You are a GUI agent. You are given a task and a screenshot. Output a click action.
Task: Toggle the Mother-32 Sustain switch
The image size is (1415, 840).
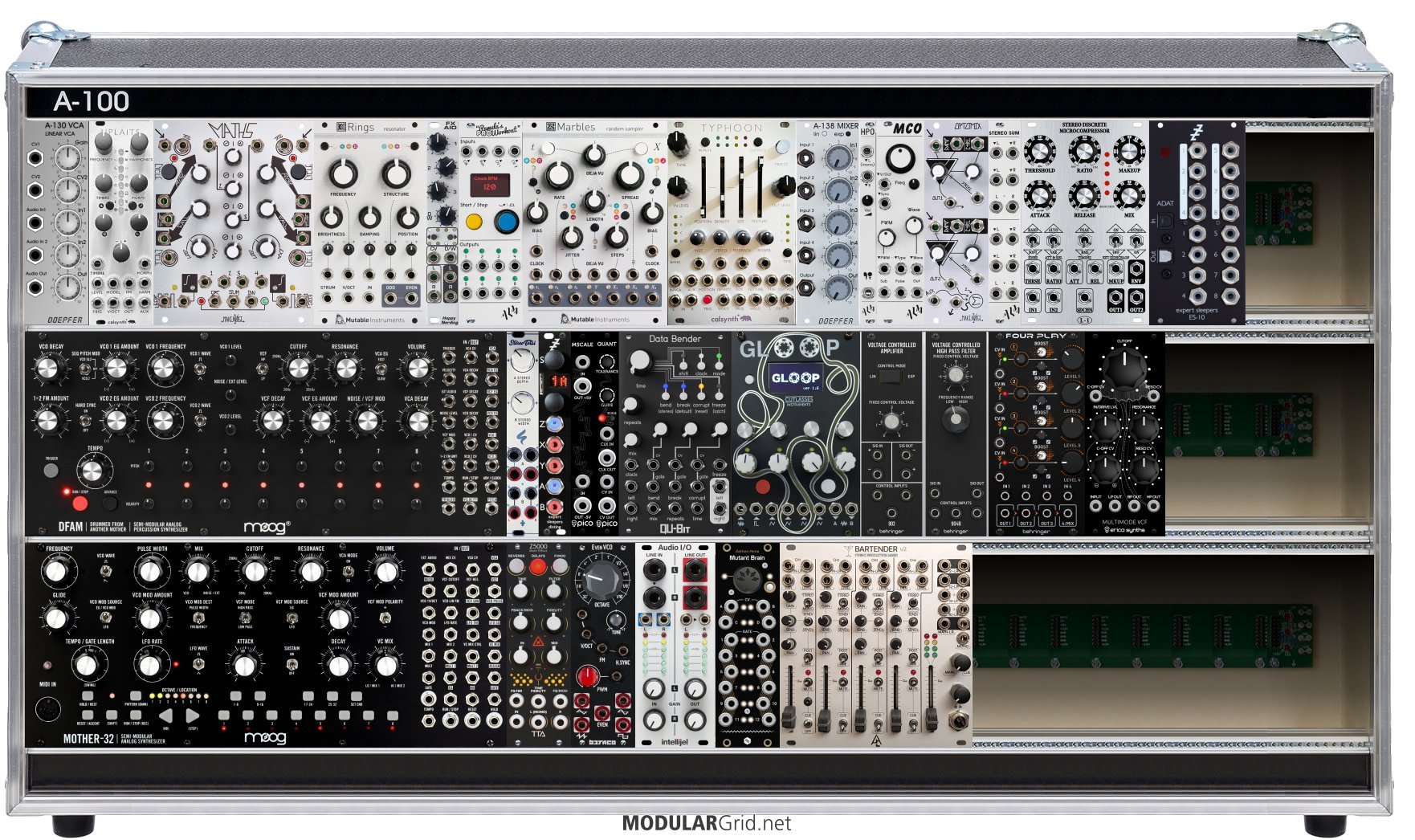tap(292, 664)
